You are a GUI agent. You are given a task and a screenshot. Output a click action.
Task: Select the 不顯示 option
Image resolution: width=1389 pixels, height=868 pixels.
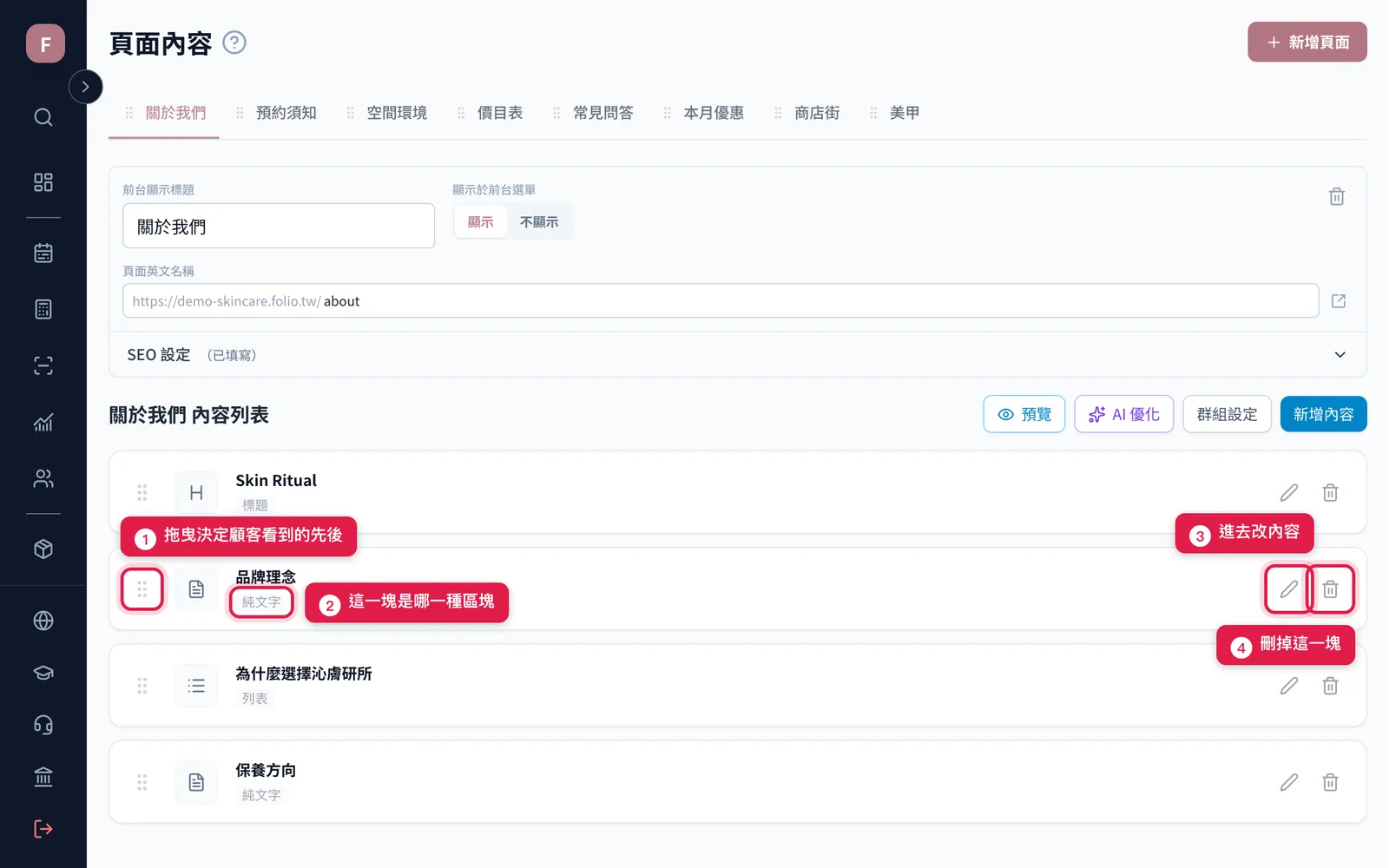coord(539,222)
